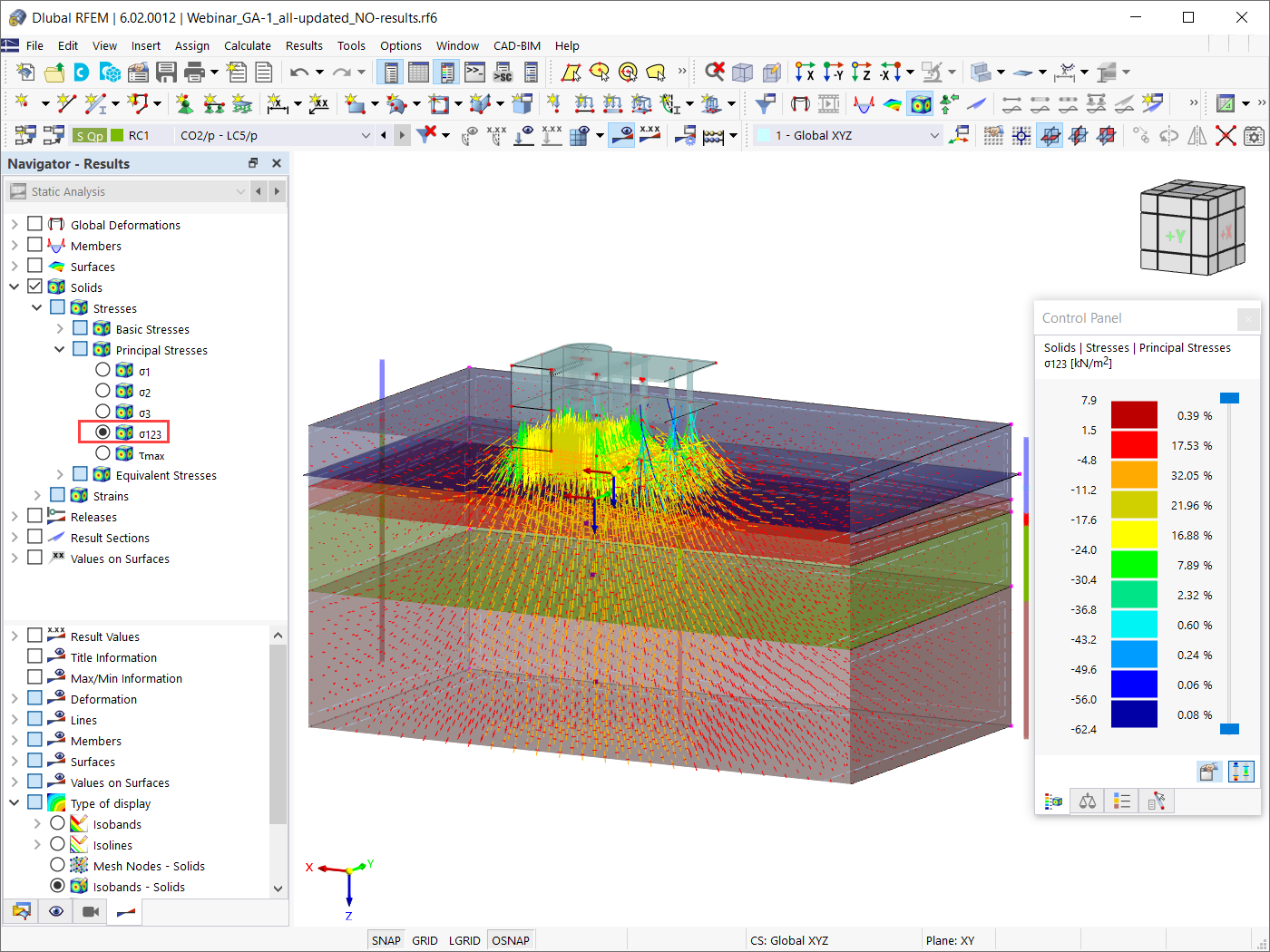Viewport: 1270px width, 952px height.
Task: Toggle LGRID in status bar
Action: (464, 940)
